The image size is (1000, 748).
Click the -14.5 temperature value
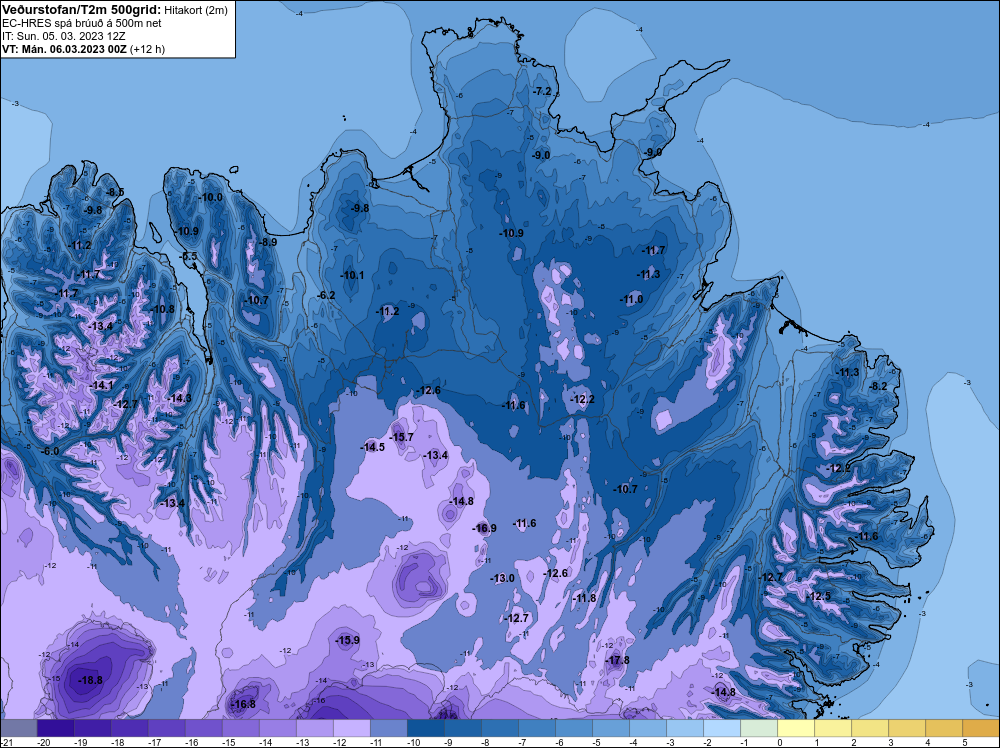(x=372, y=447)
